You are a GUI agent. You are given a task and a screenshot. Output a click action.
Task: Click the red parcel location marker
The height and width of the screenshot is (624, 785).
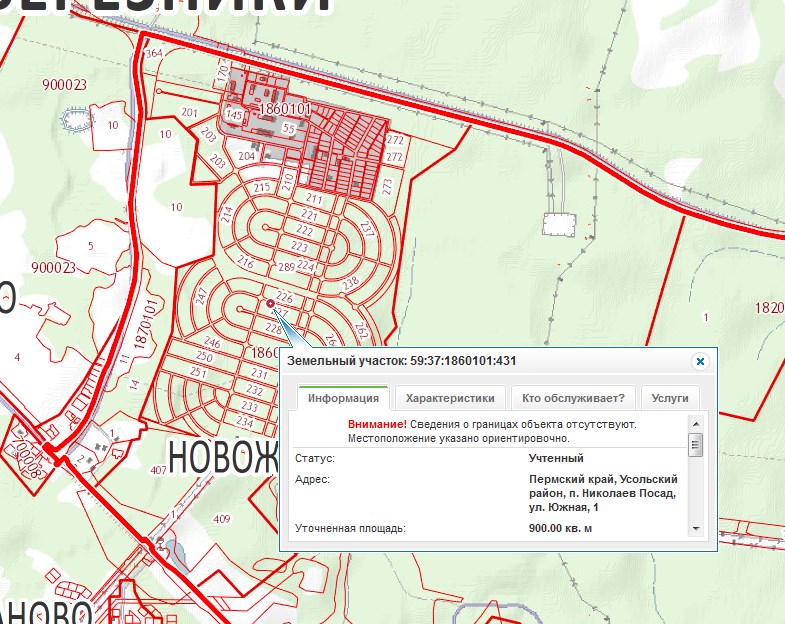pos(270,302)
